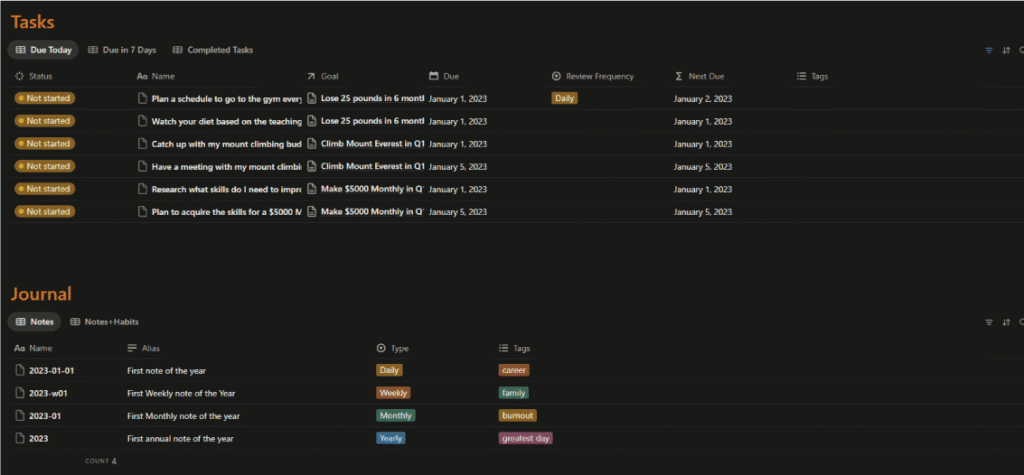Open the Journal sort icon
This screenshot has height=475, width=1024.
point(1006,322)
